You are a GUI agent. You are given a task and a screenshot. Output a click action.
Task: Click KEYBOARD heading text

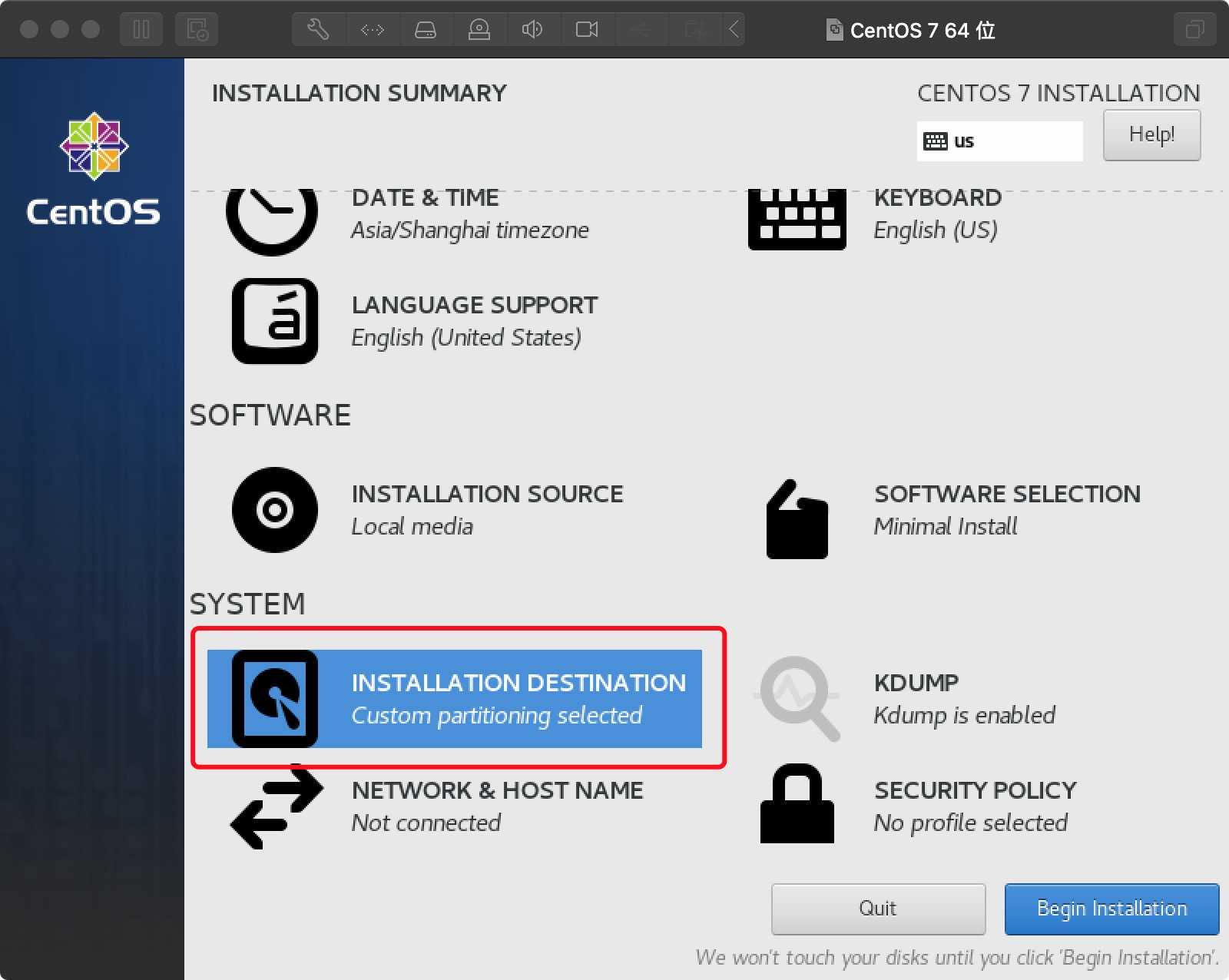tap(937, 198)
